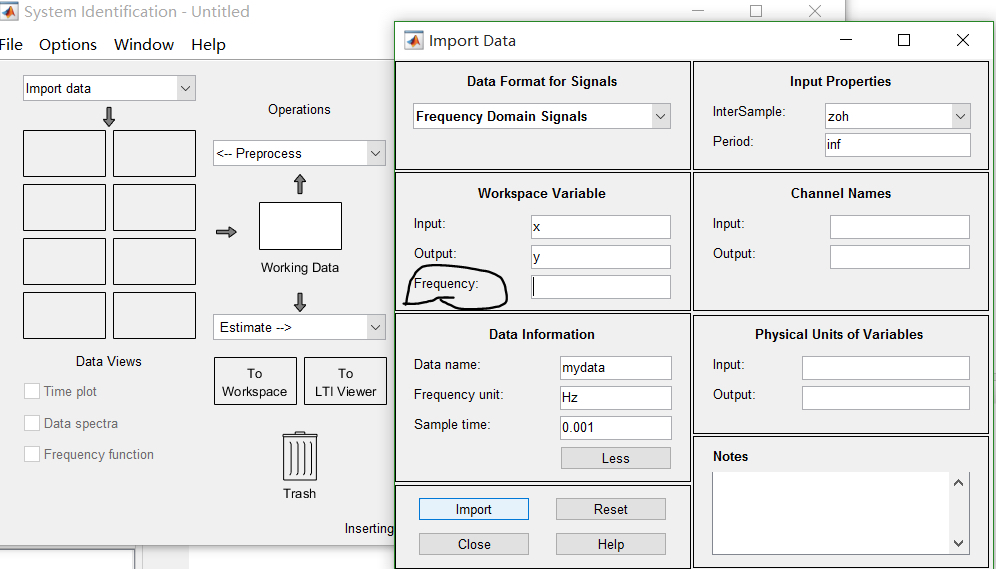
Task: Change the Frequency Domain Signals data format
Action: (x=541, y=117)
